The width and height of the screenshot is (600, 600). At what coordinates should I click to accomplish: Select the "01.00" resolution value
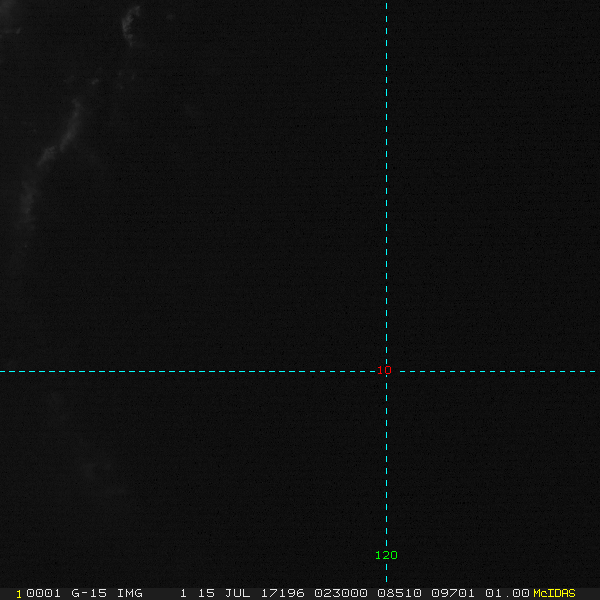[507, 593]
